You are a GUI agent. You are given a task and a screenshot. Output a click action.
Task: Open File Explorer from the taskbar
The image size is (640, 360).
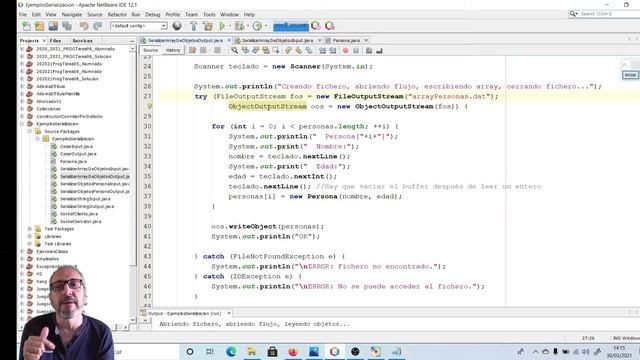[252, 351]
